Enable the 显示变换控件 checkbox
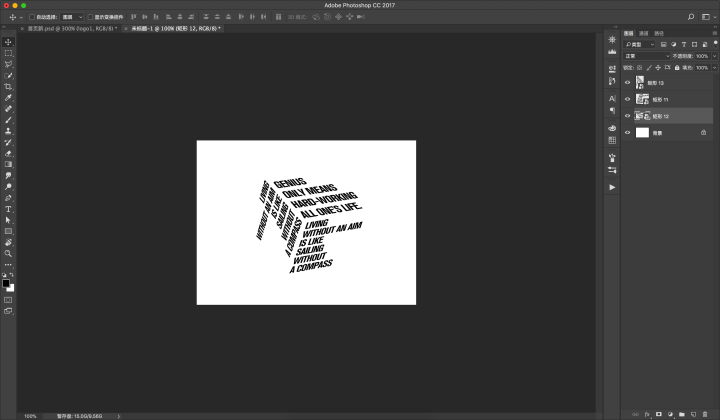This screenshot has height=420, width=720. [92, 17]
